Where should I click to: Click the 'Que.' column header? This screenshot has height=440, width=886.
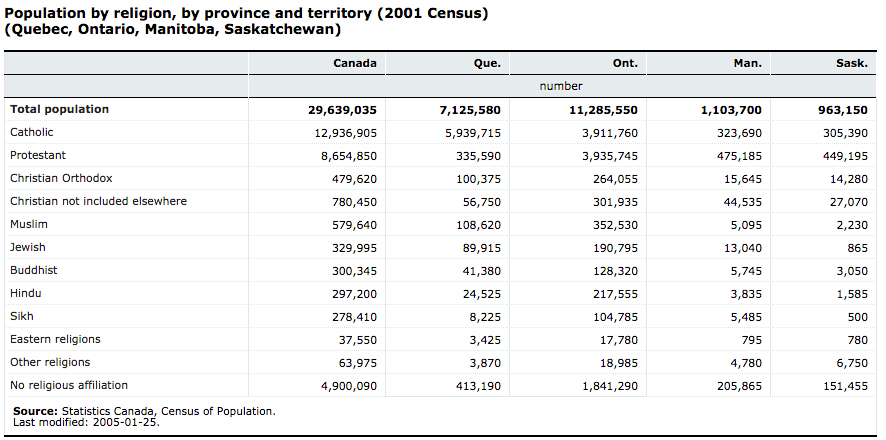[x=487, y=63]
